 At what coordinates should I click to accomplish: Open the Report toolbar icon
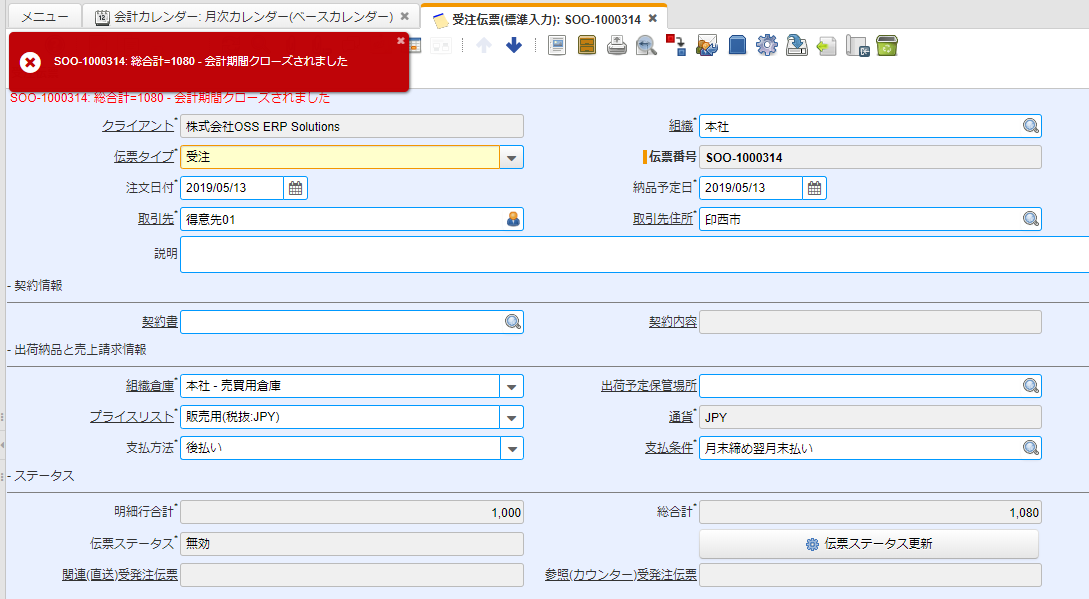pos(557,46)
